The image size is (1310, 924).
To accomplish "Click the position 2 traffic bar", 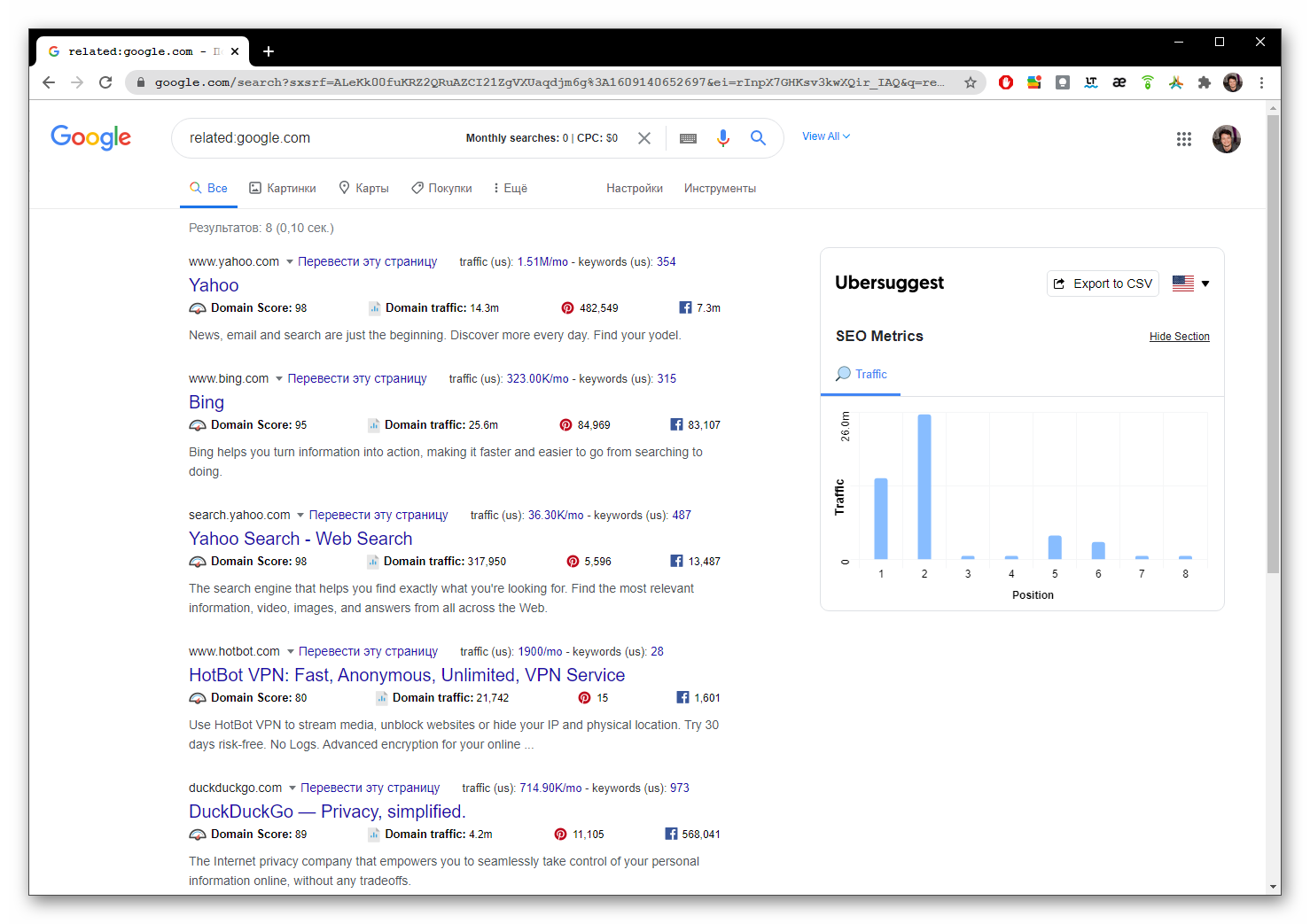I will tap(924, 486).
